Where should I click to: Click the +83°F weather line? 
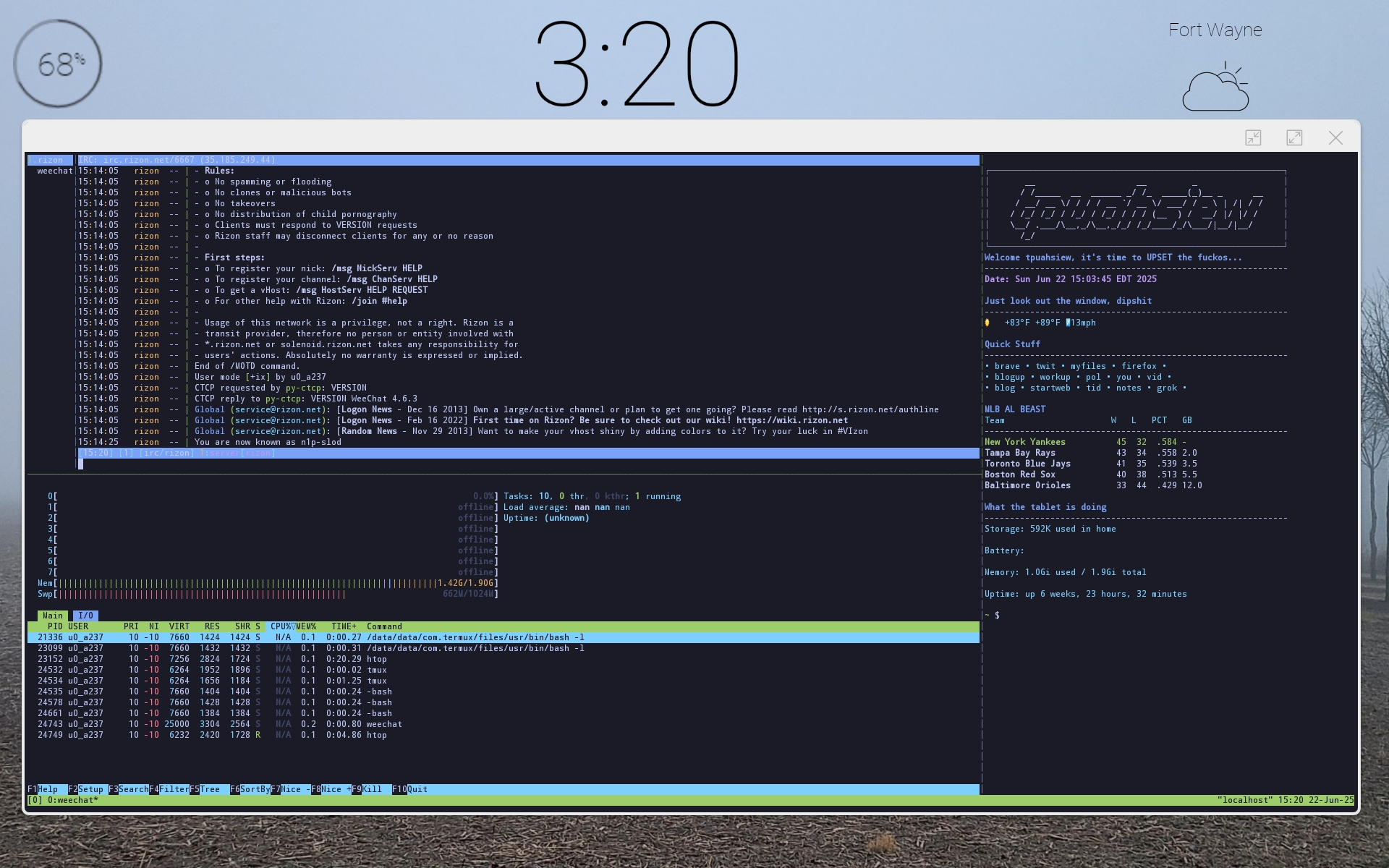tap(1040, 323)
